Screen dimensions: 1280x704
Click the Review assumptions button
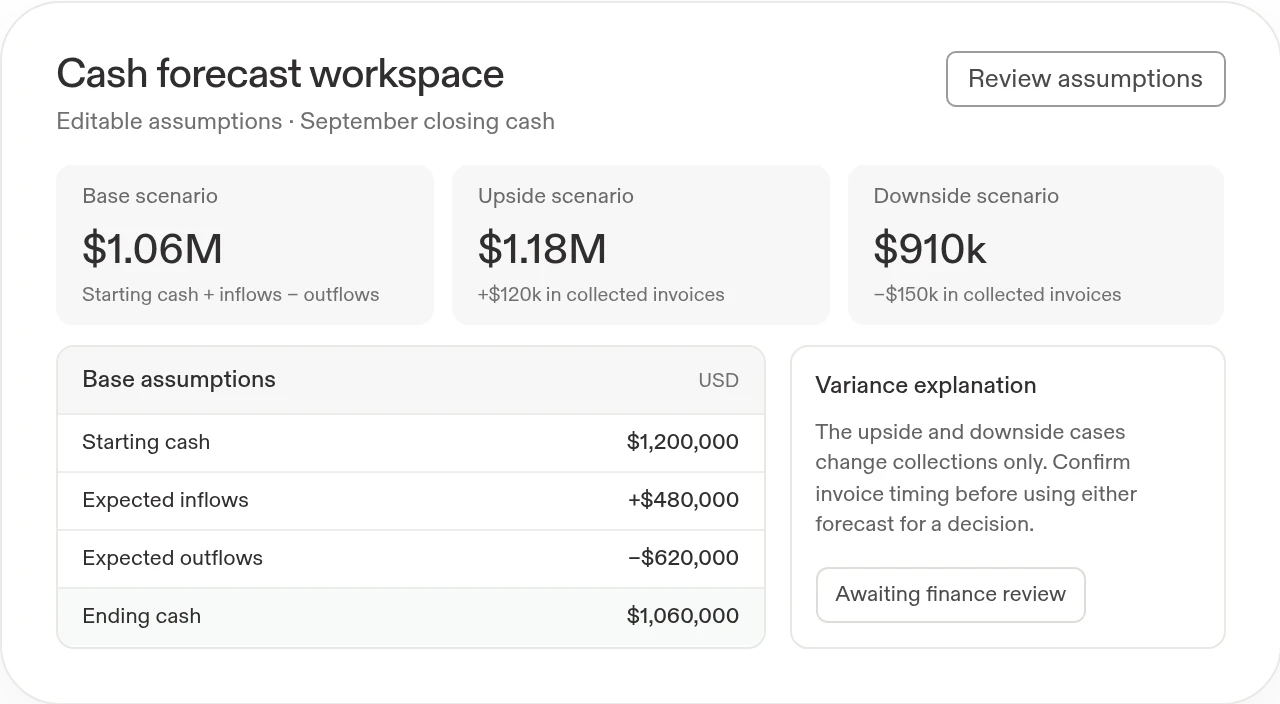(1085, 79)
